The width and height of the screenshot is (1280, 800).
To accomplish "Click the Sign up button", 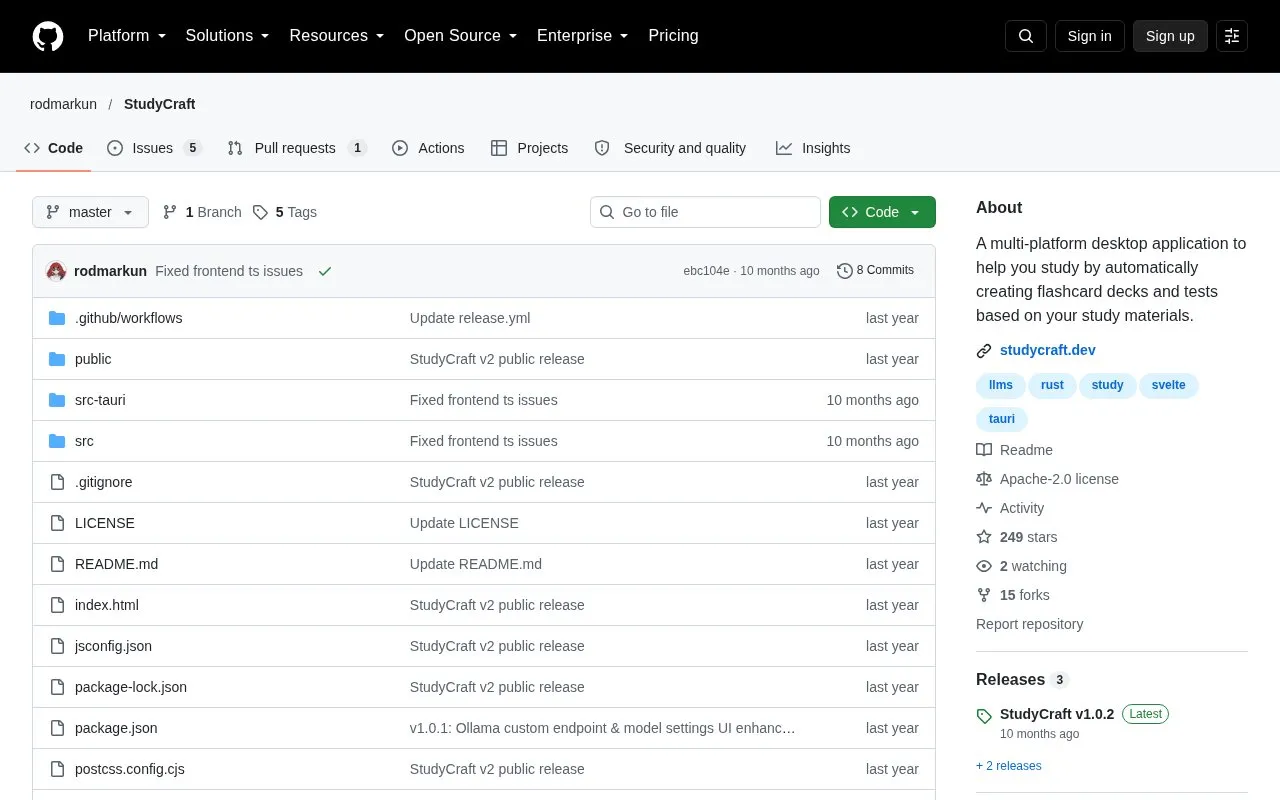I will coord(1170,36).
